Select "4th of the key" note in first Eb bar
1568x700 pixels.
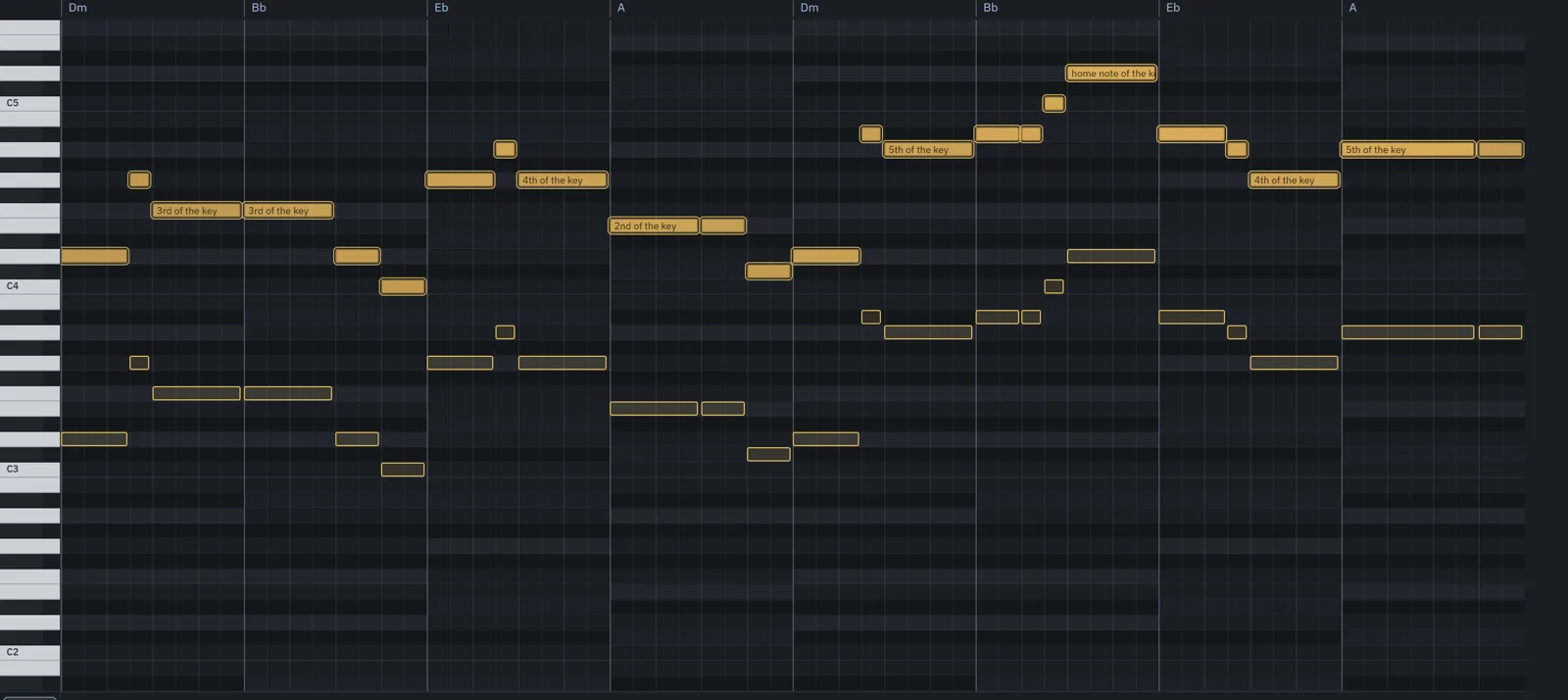(563, 179)
